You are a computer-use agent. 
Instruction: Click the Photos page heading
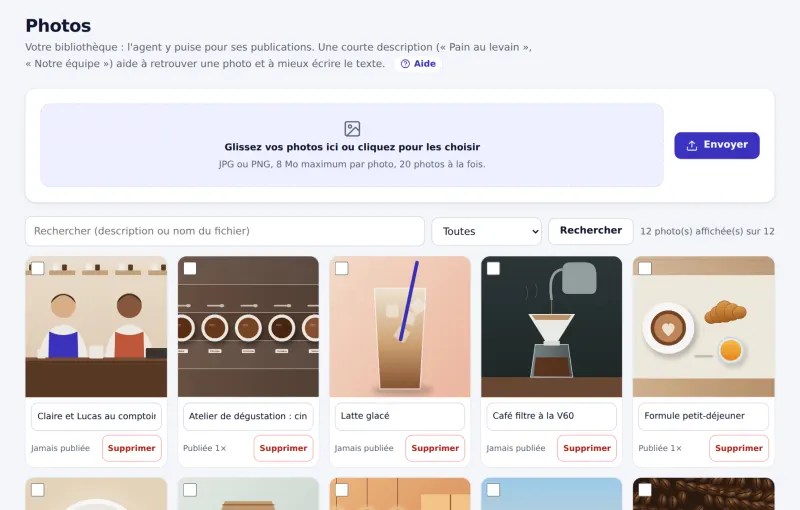coord(58,26)
